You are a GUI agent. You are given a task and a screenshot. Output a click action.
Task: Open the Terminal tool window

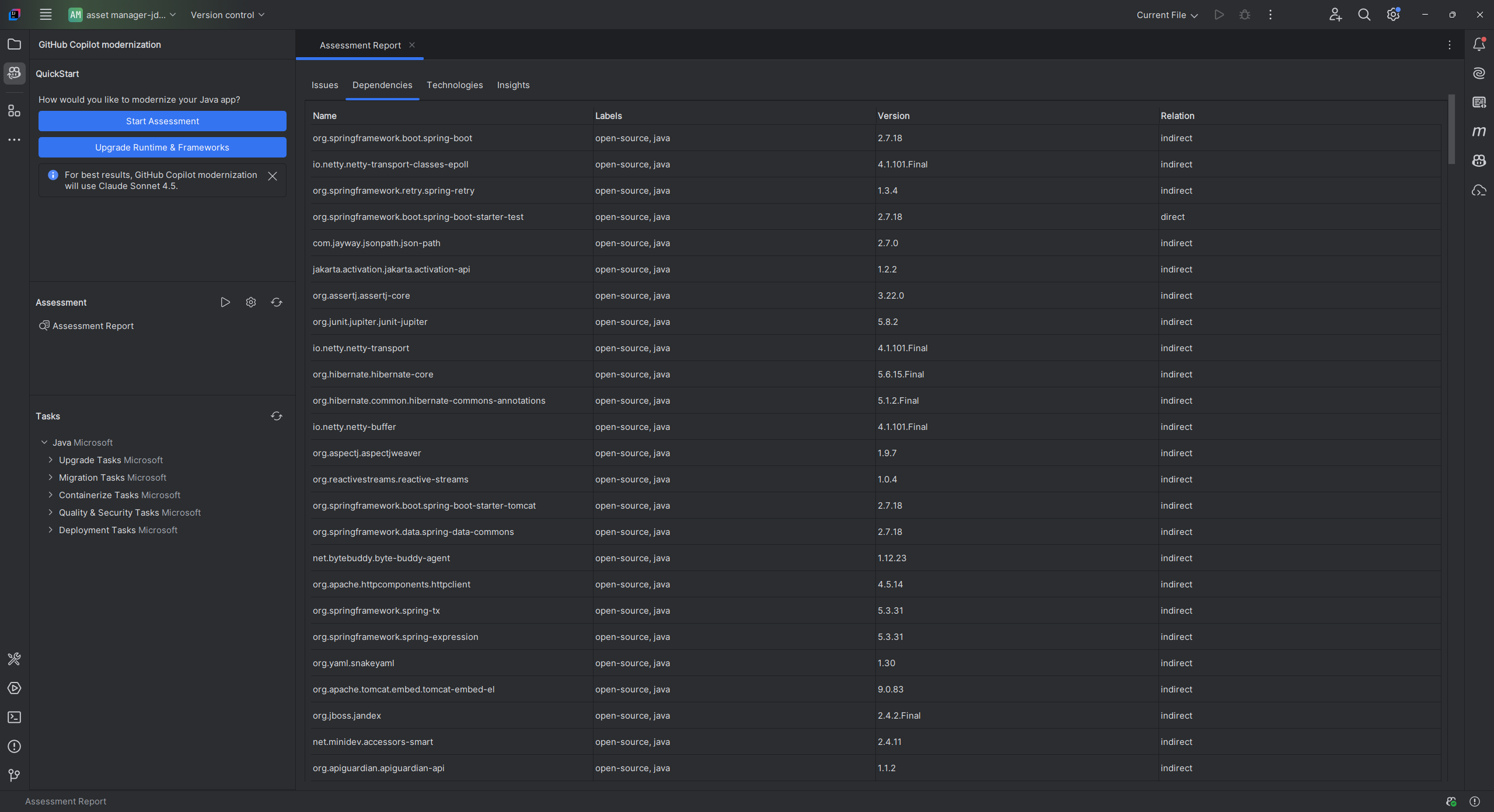tap(14, 717)
